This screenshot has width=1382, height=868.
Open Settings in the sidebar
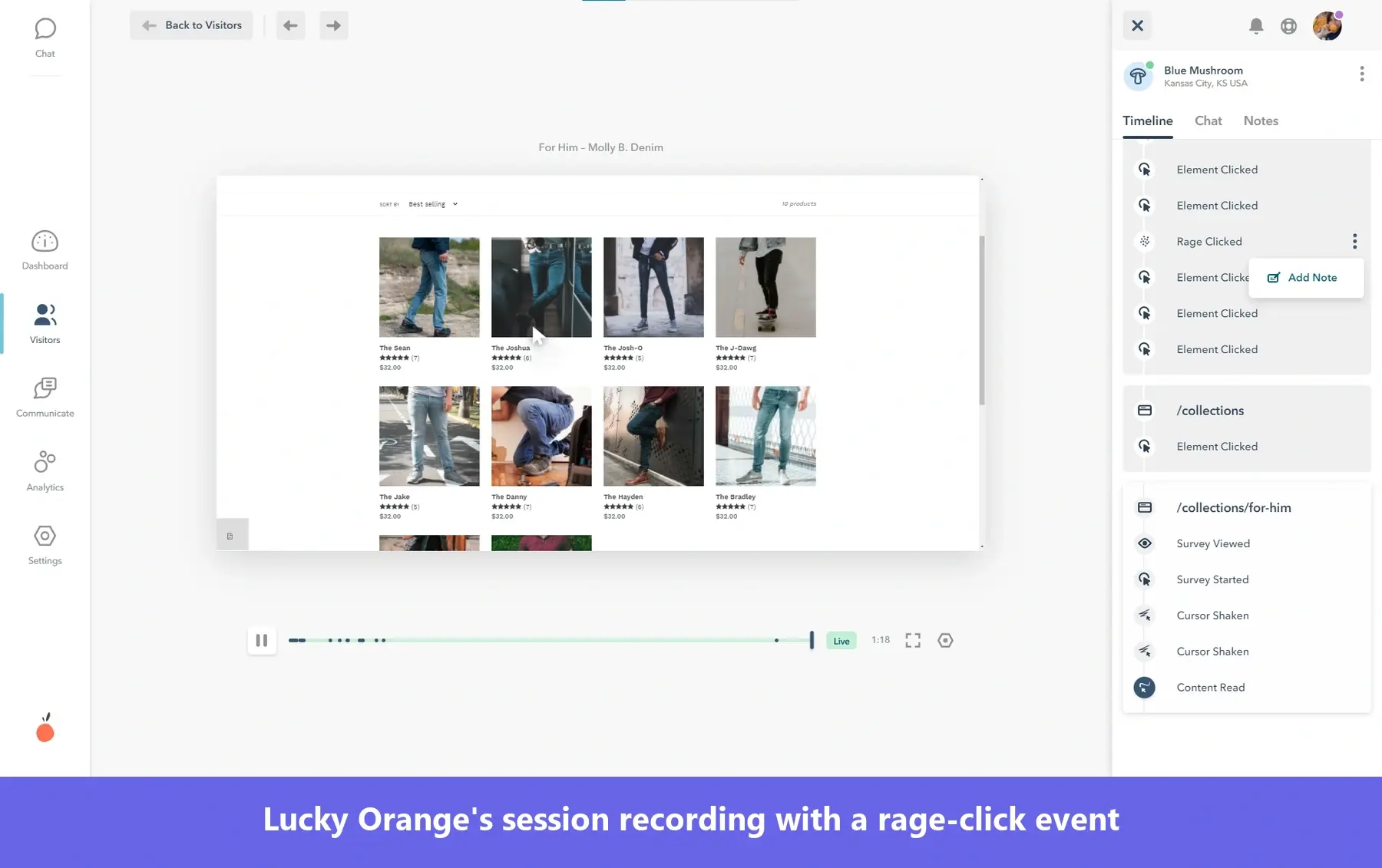pos(45,545)
